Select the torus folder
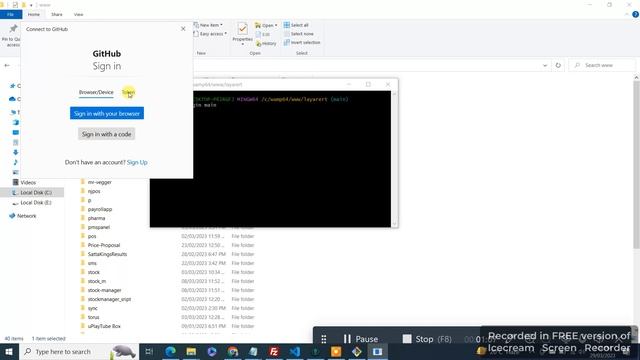This screenshot has height=360, width=640. 93,317
